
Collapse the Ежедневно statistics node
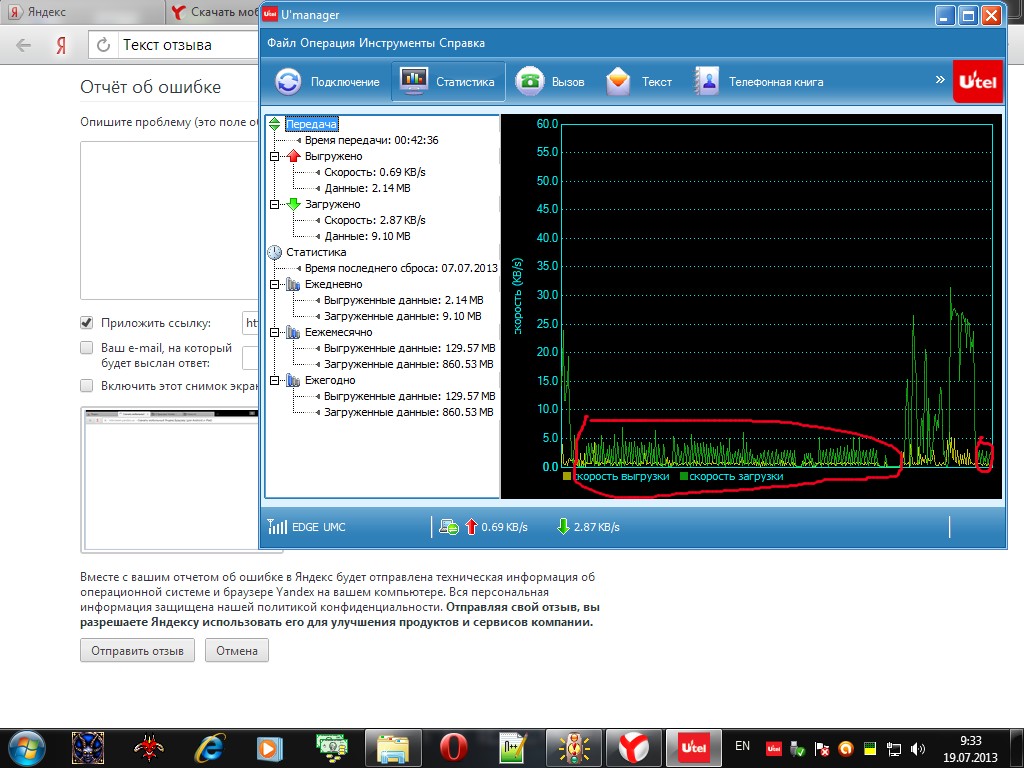(x=275, y=285)
